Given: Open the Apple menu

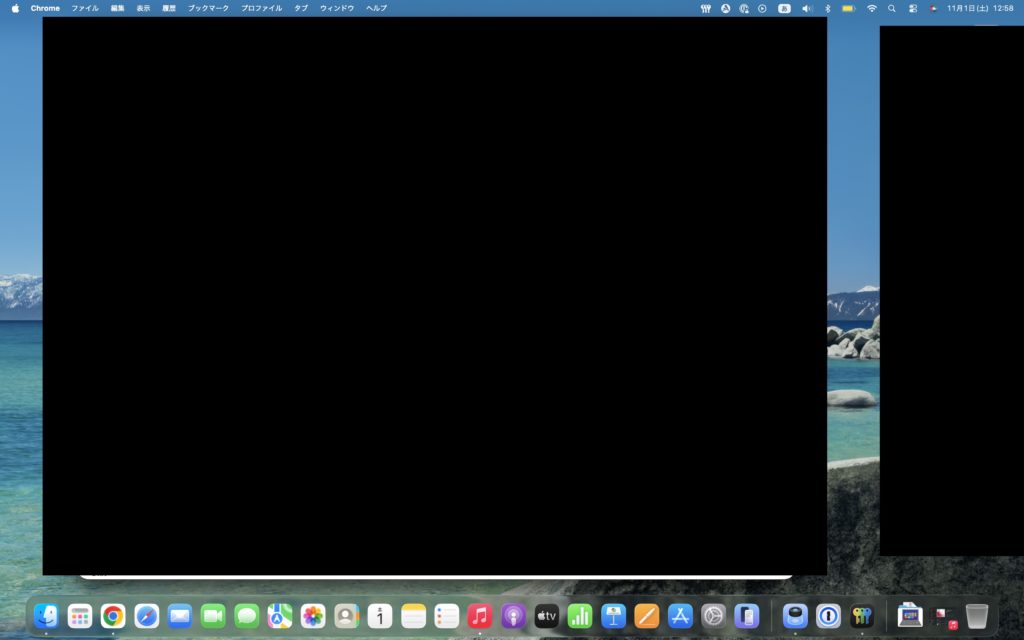Looking at the screenshot, I should tap(15, 8).
